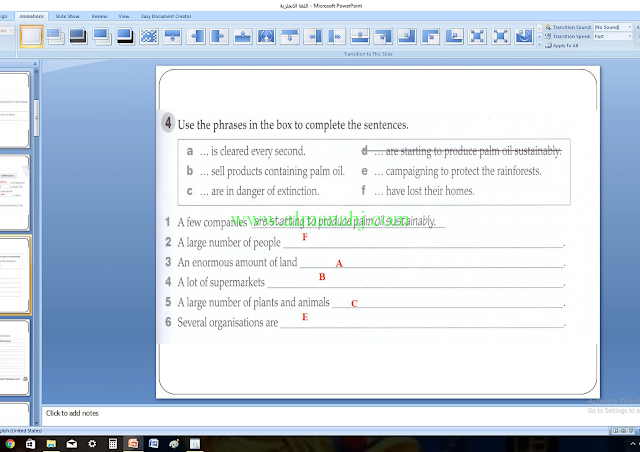
Task: Open the Review tab
Action: (x=99, y=16)
